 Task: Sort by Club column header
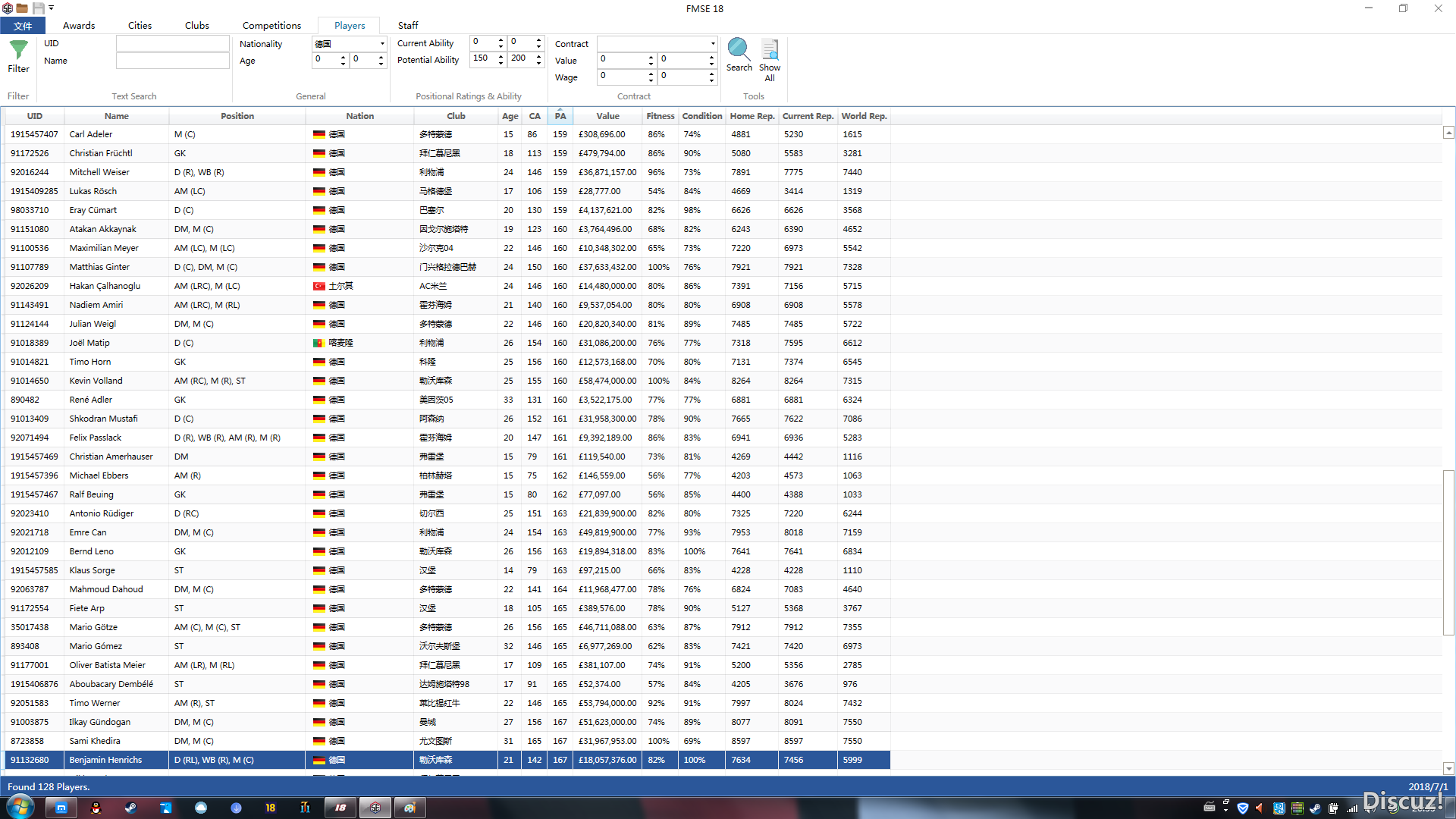coord(456,116)
